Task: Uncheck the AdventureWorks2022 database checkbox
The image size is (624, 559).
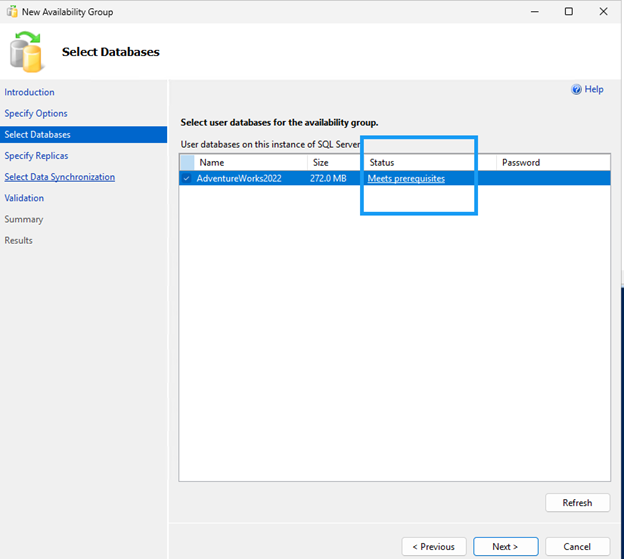Action: click(x=186, y=178)
